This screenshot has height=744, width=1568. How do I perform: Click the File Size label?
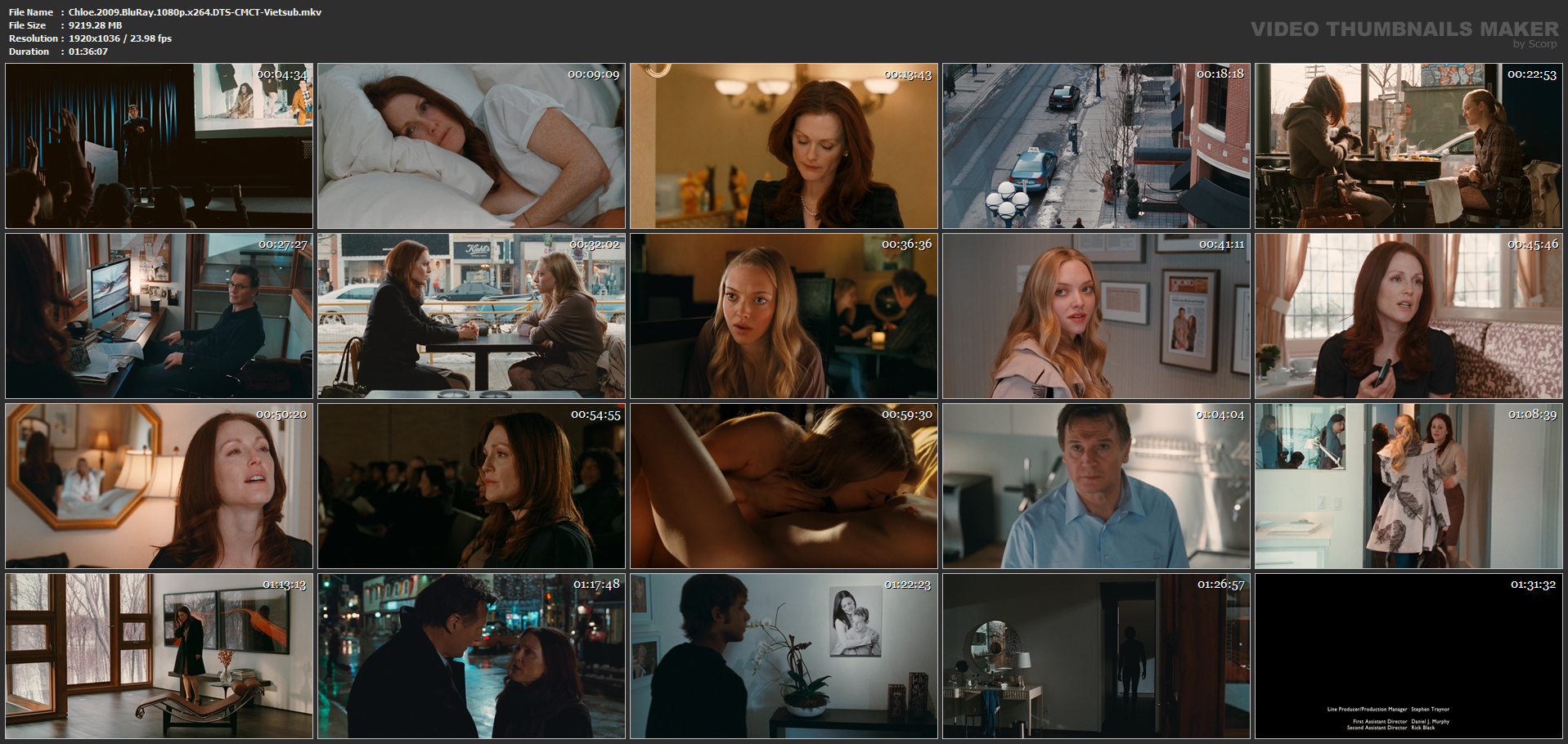click(28, 25)
